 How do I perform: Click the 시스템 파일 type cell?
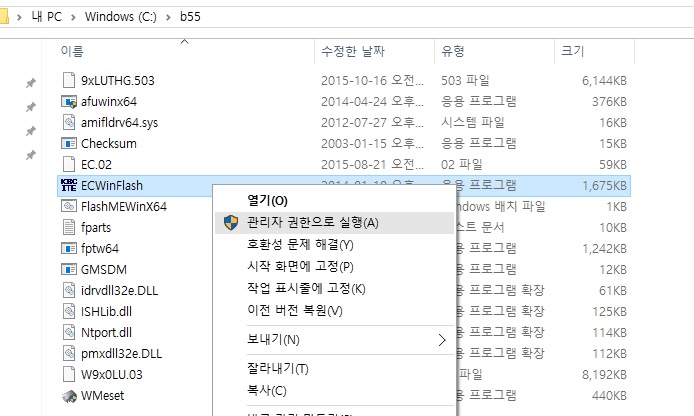point(473,122)
